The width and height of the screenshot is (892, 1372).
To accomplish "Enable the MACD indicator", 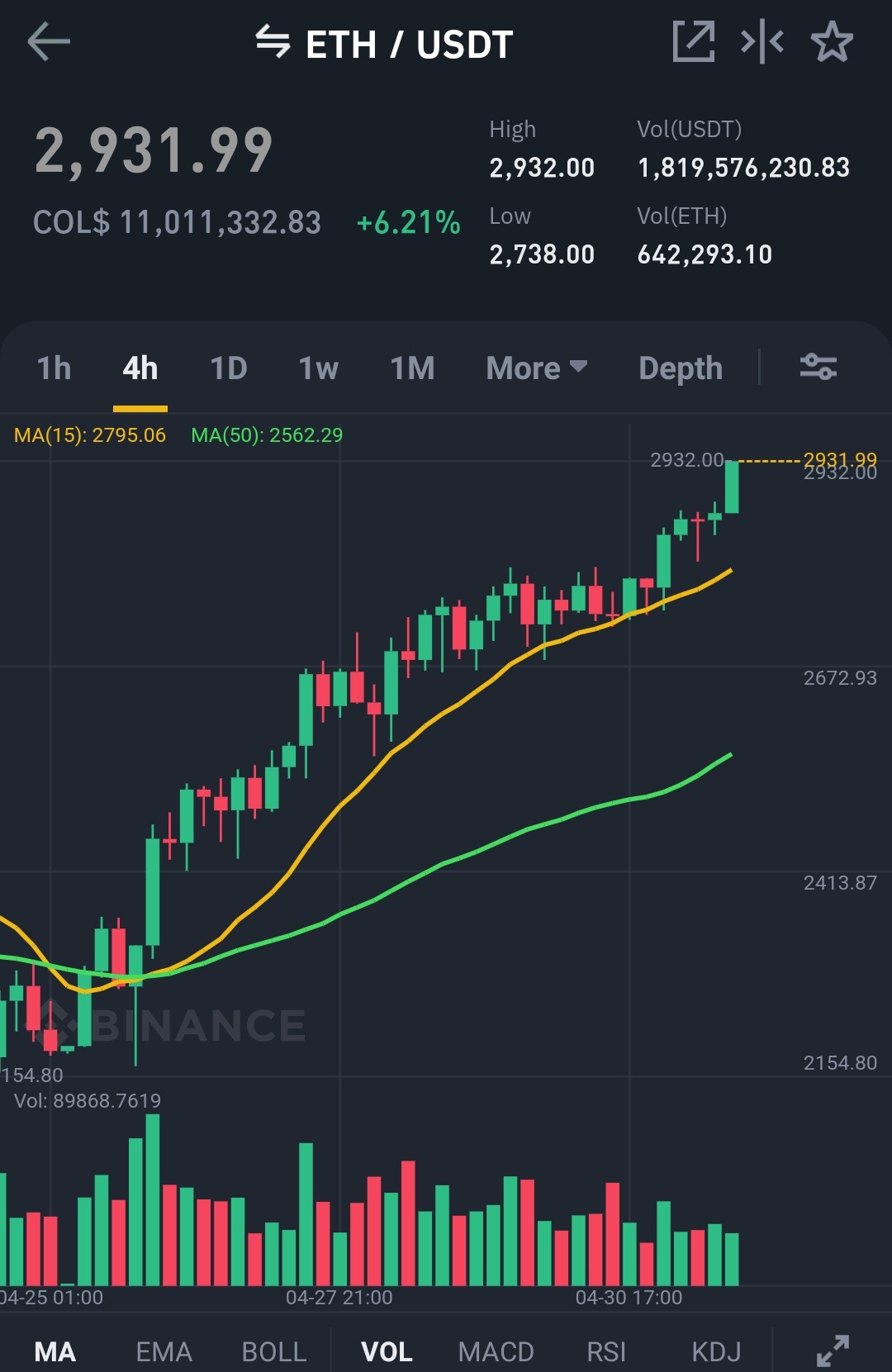I will [x=496, y=1351].
